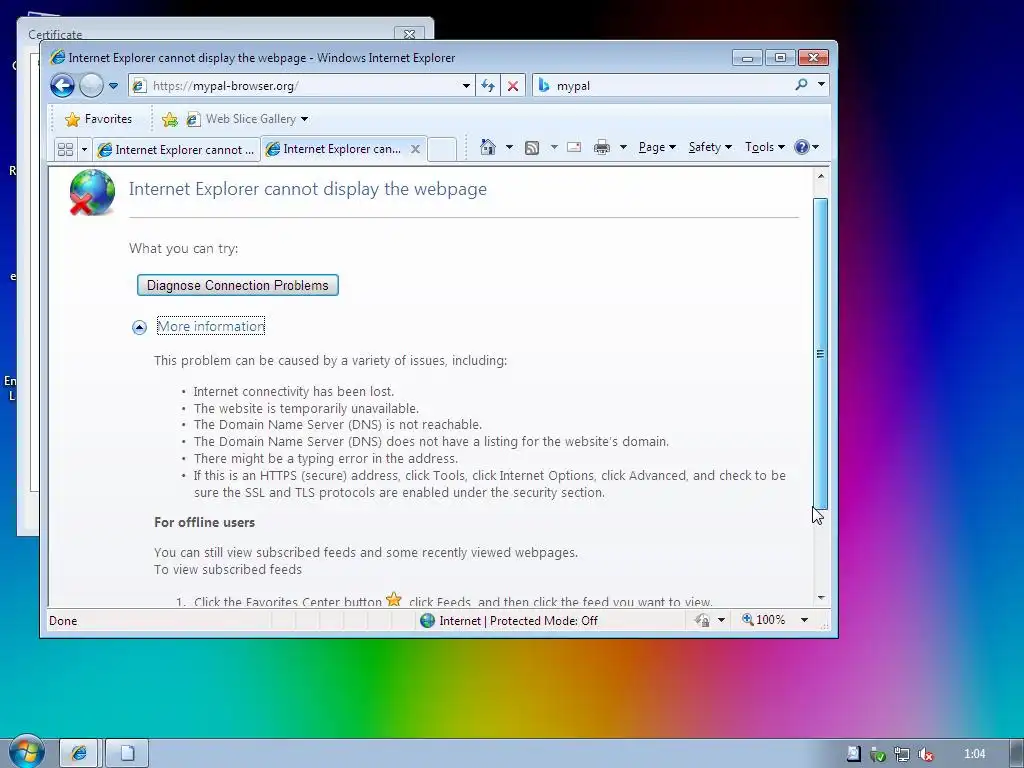Click the More information link
1024x768 pixels.
tap(211, 327)
